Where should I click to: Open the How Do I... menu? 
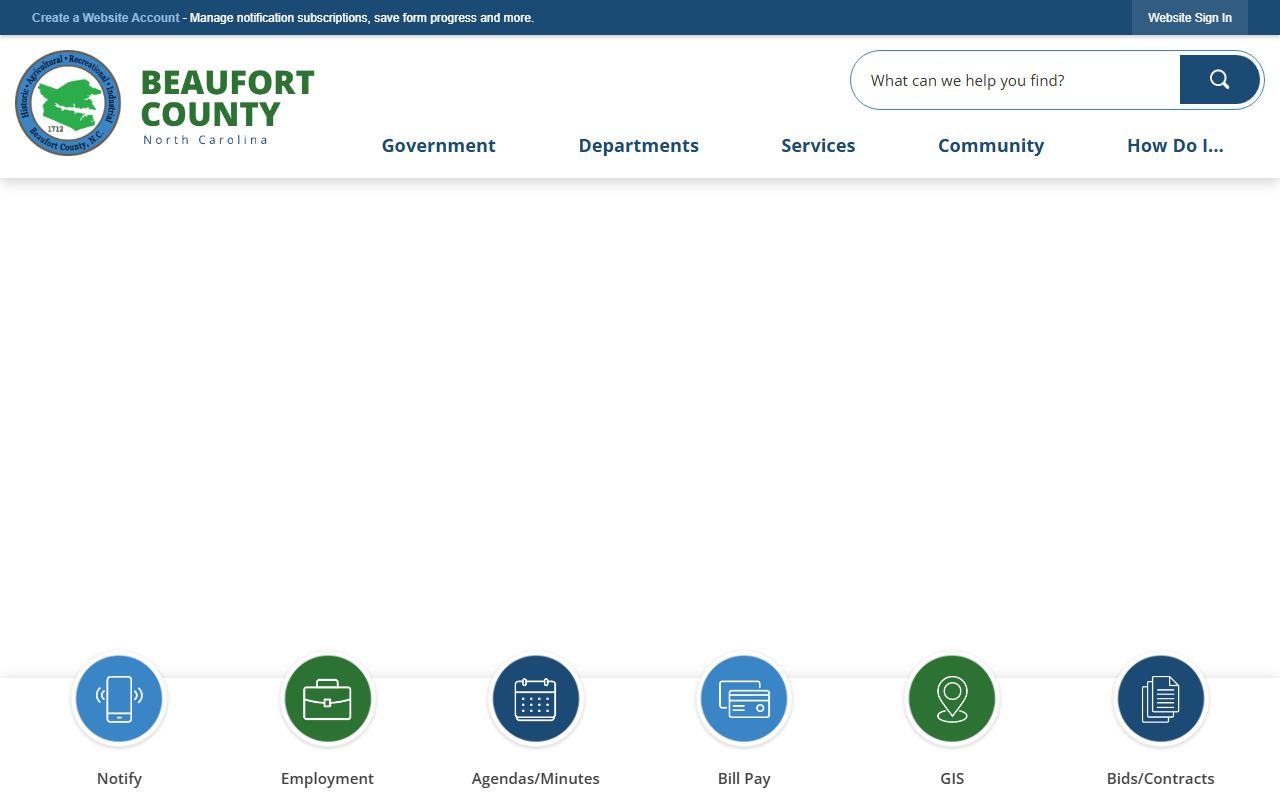pos(1175,146)
